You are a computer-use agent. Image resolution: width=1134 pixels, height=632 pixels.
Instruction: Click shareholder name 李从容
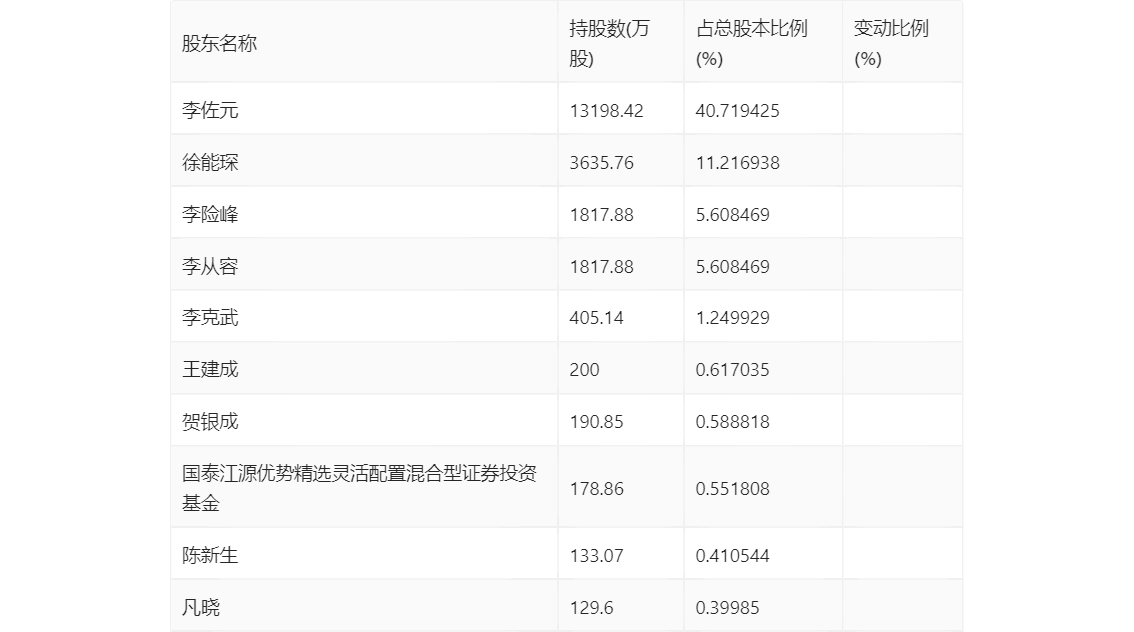pyautogui.click(x=210, y=267)
